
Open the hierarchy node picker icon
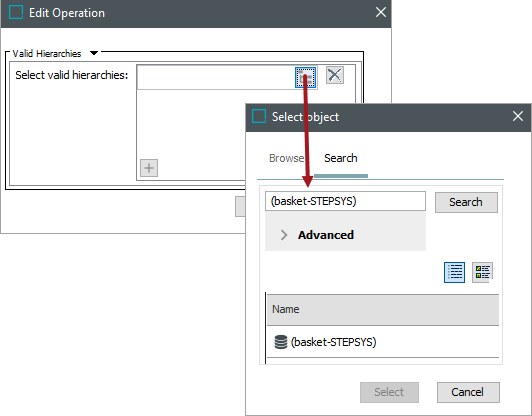click(x=305, y=77)
